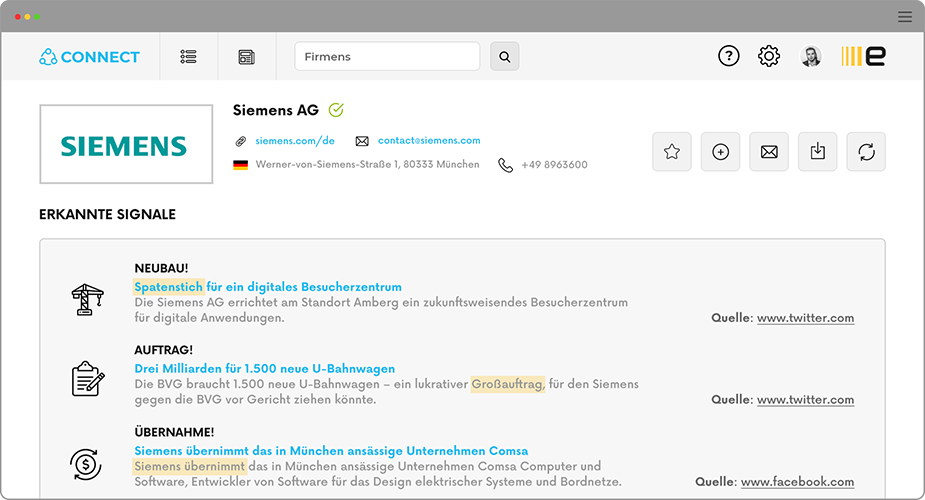Click the ERKANNTE SIGNALE heading

(x=107, y=215)
